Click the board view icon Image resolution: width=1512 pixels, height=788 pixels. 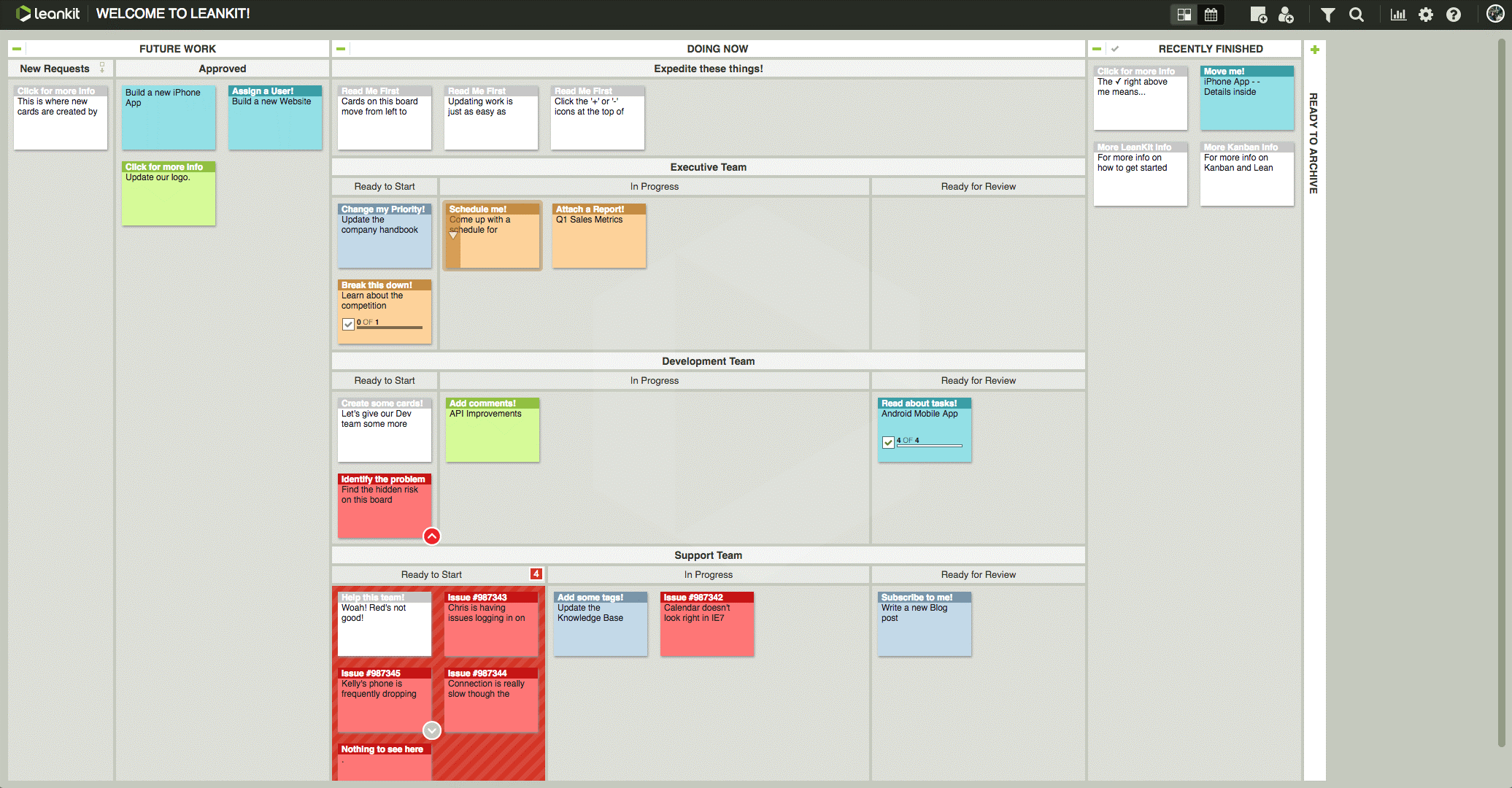tap(1183, 14)
